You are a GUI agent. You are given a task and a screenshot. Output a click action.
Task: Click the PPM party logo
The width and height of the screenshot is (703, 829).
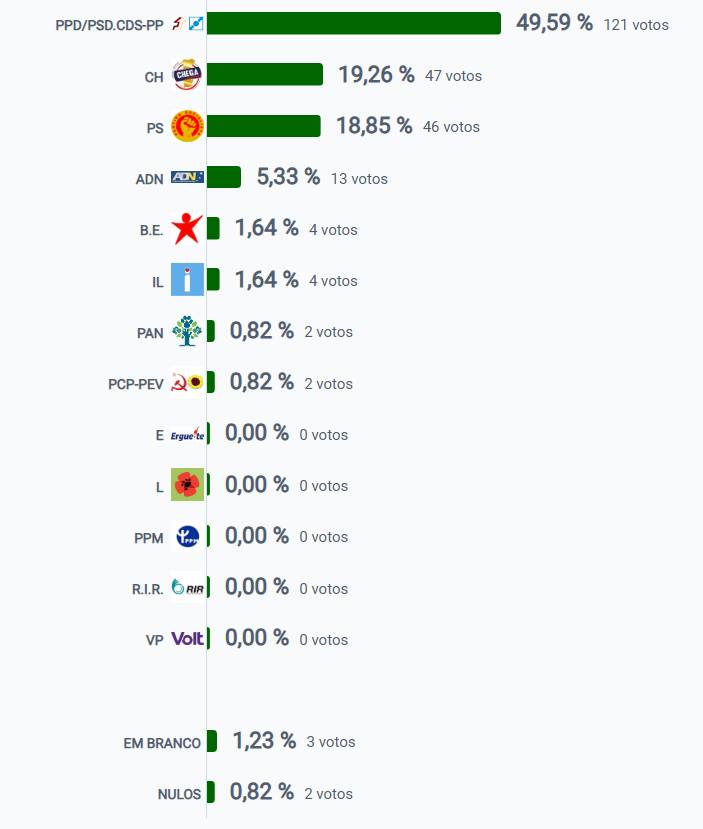point(187,537)
